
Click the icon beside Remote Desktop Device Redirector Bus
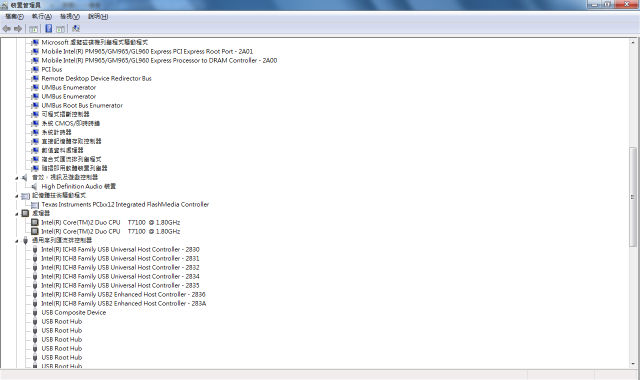click(35, 78)
